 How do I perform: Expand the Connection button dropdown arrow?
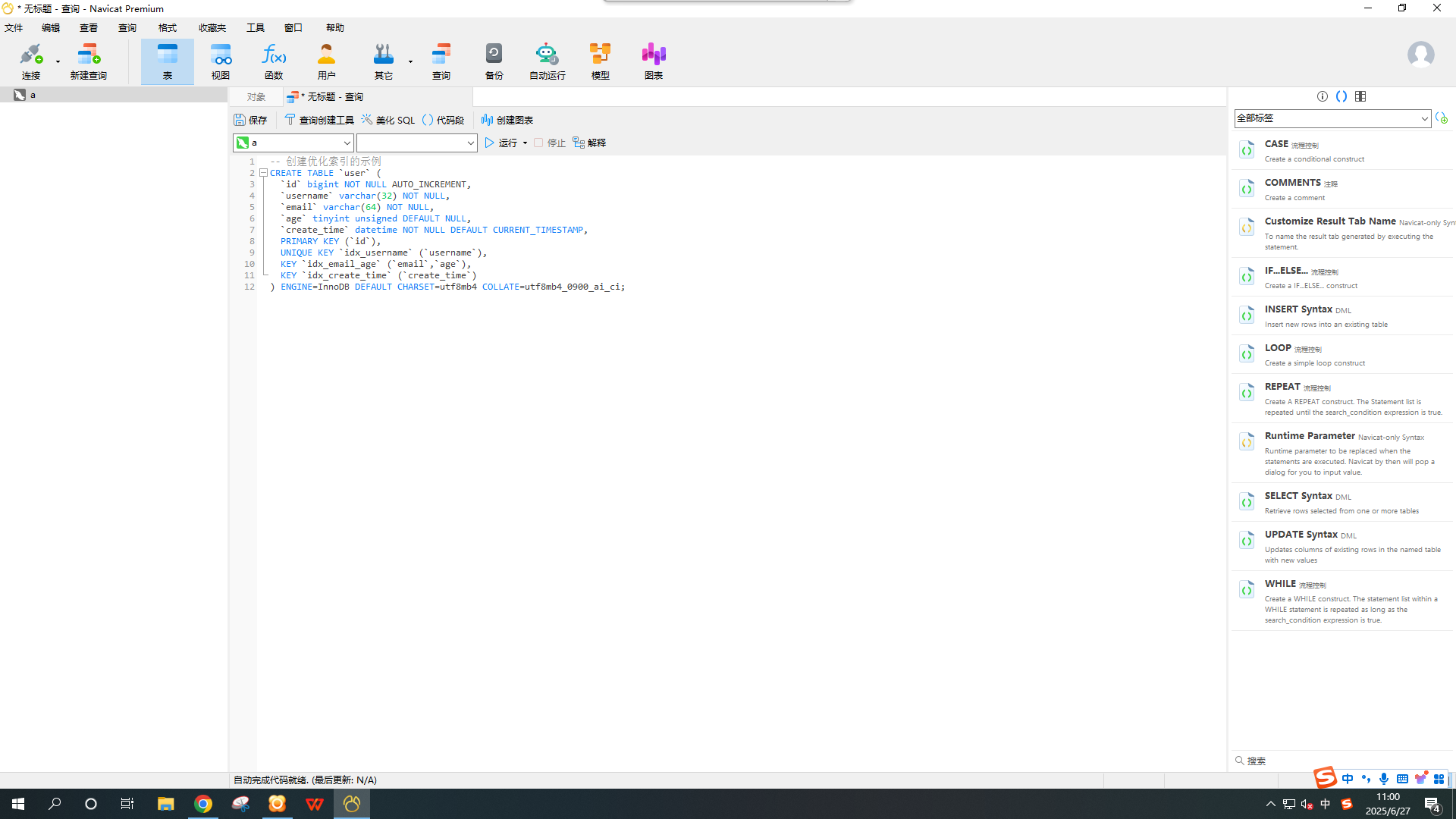58,61
